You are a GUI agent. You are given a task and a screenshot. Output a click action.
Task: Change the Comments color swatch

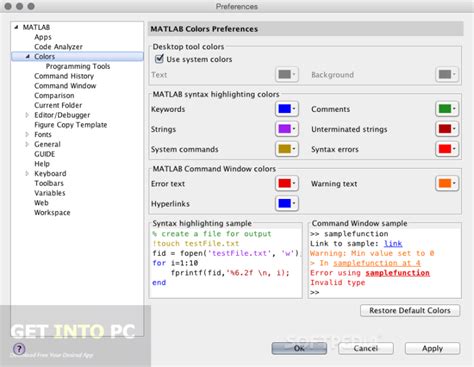point(447,109)
